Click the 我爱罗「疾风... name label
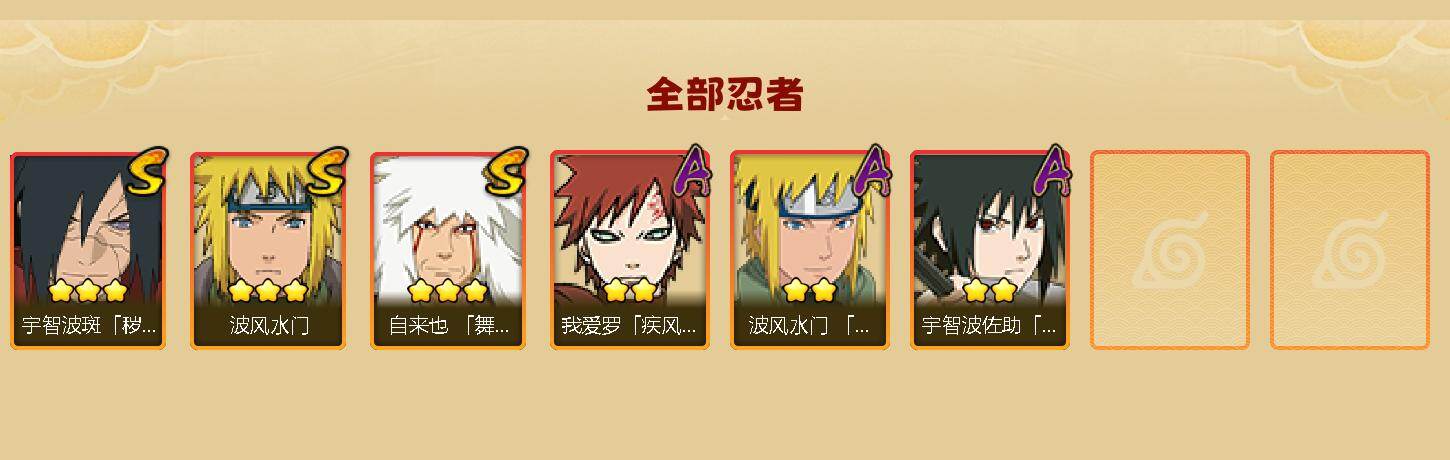This screenshot has height=460, width=1450. 629,326
